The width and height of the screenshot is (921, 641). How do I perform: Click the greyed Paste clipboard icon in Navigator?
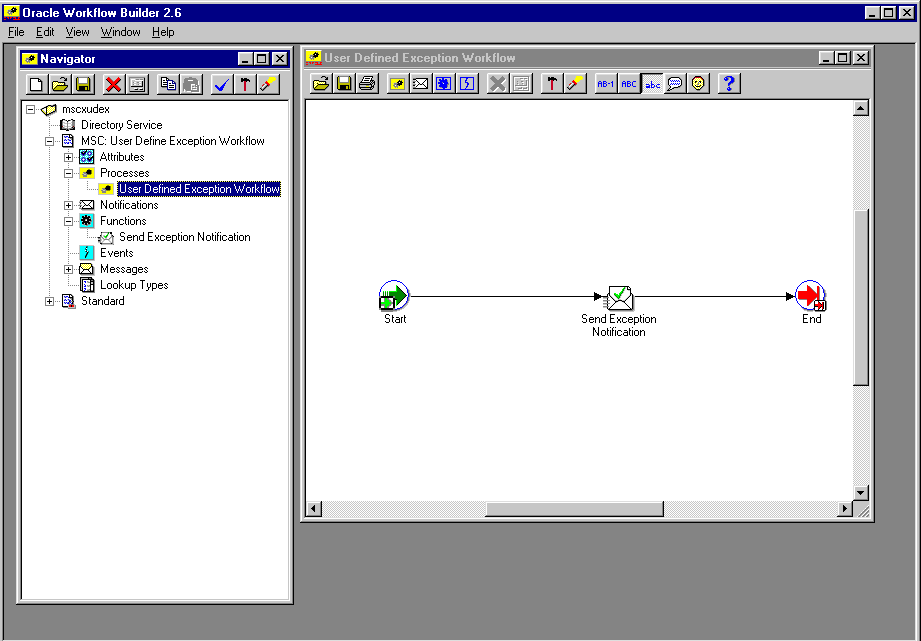pos(191,84)
